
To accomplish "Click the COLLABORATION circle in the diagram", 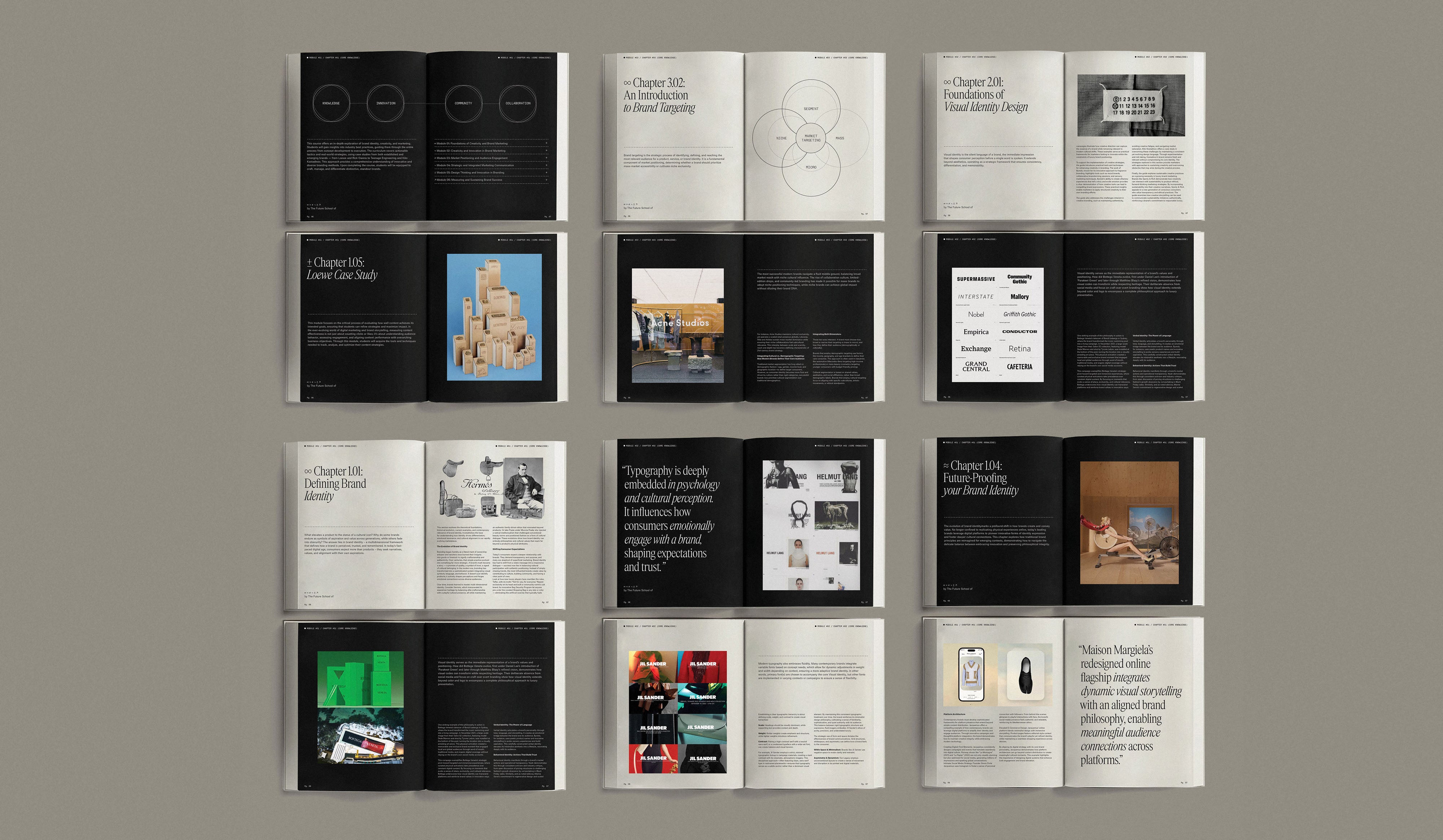I will tap(518, 104).
